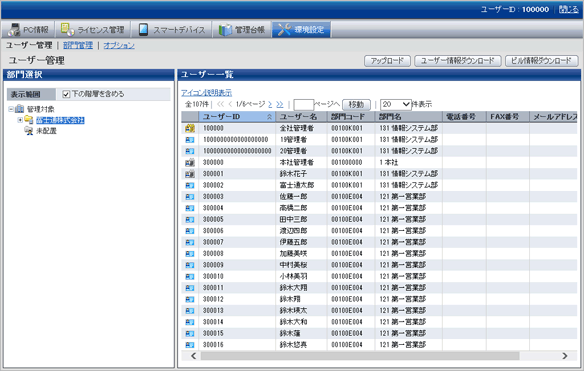Click ビル情報ダウンロード button

click(542, 61)
